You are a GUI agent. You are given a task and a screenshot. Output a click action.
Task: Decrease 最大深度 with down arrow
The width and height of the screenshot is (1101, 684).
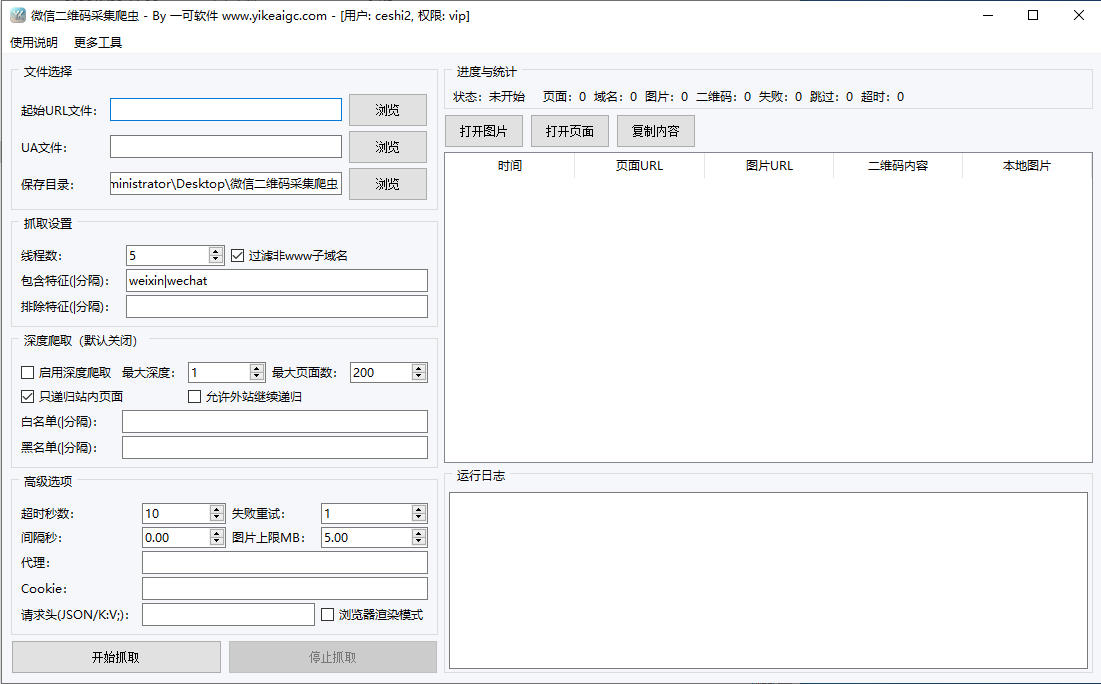pos(257,377)
